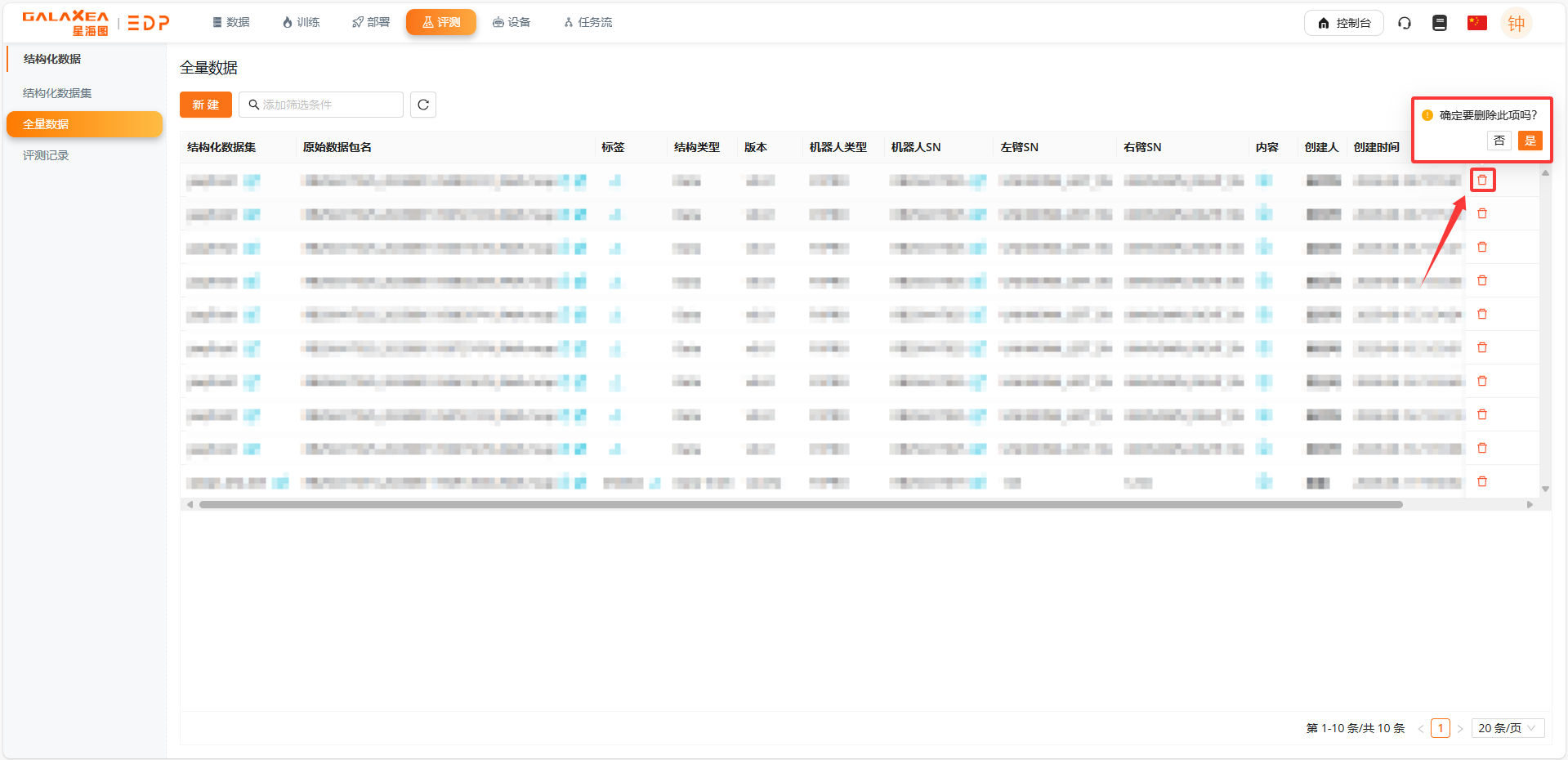Select 评测记录 in the sidebar

(x=46, y=155)
